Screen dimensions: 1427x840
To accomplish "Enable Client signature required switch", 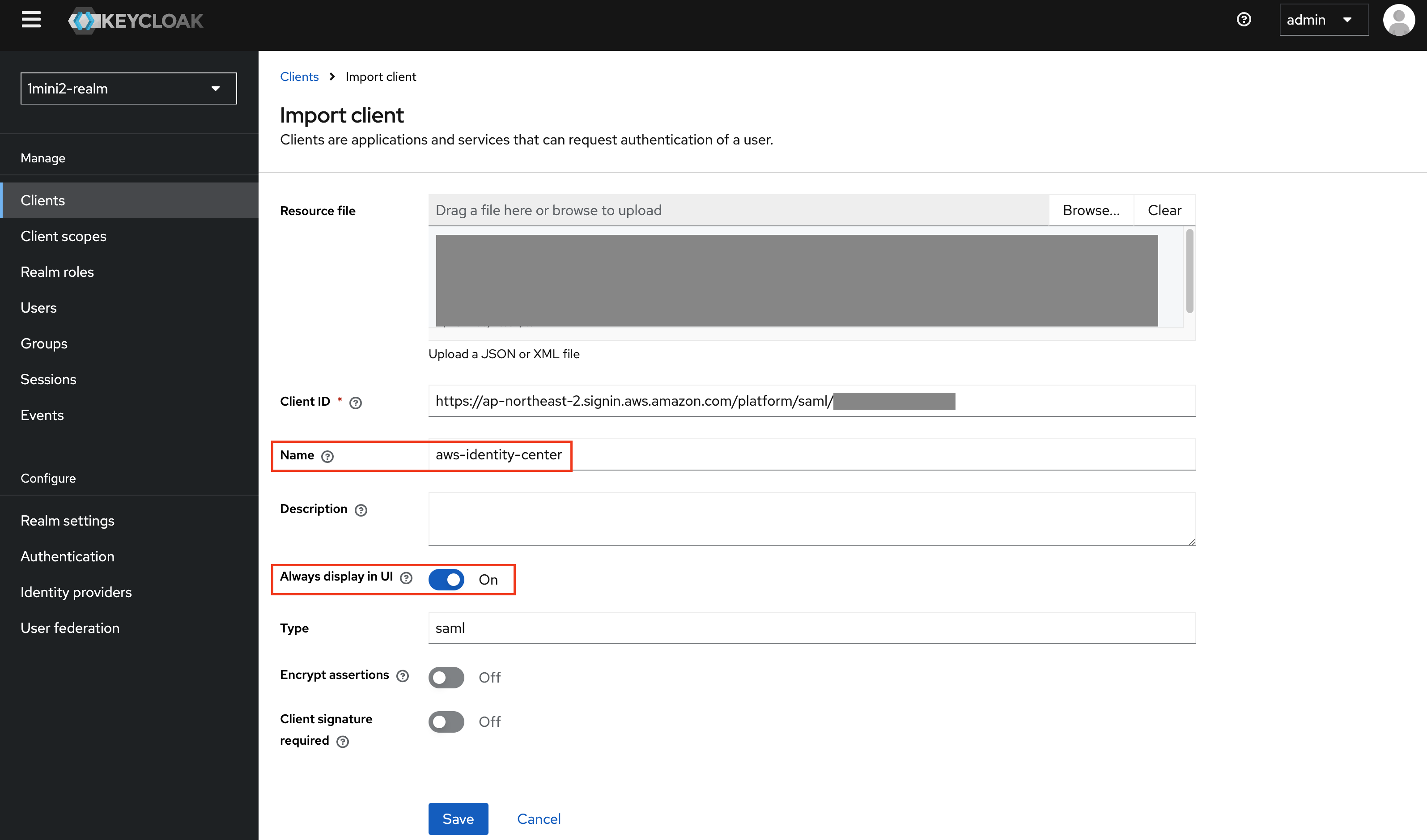I will click(x=446, y=722).
